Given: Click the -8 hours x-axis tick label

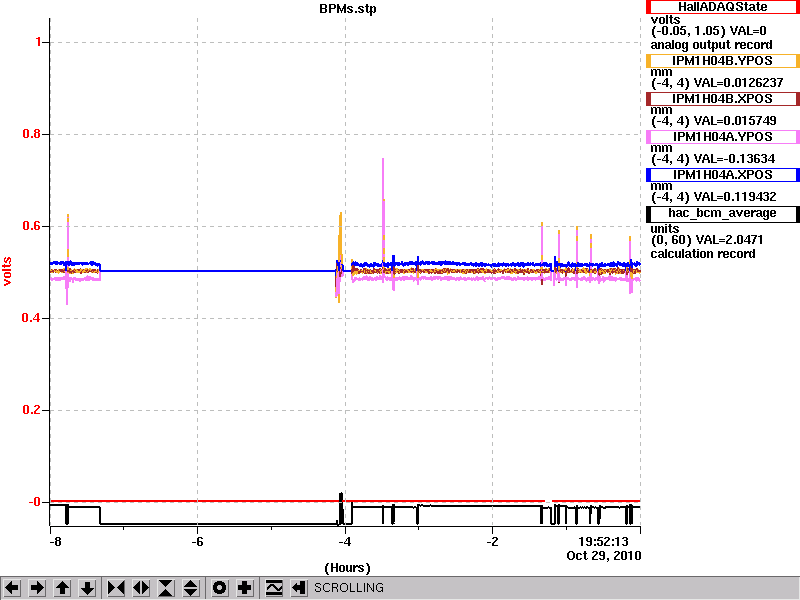Looking at the screenshot, I should tap(55, 542).
